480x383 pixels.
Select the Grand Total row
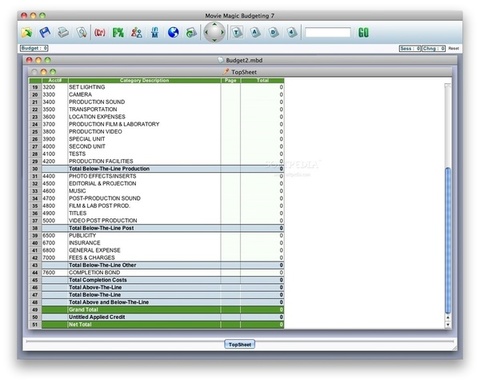pos(156,310)
